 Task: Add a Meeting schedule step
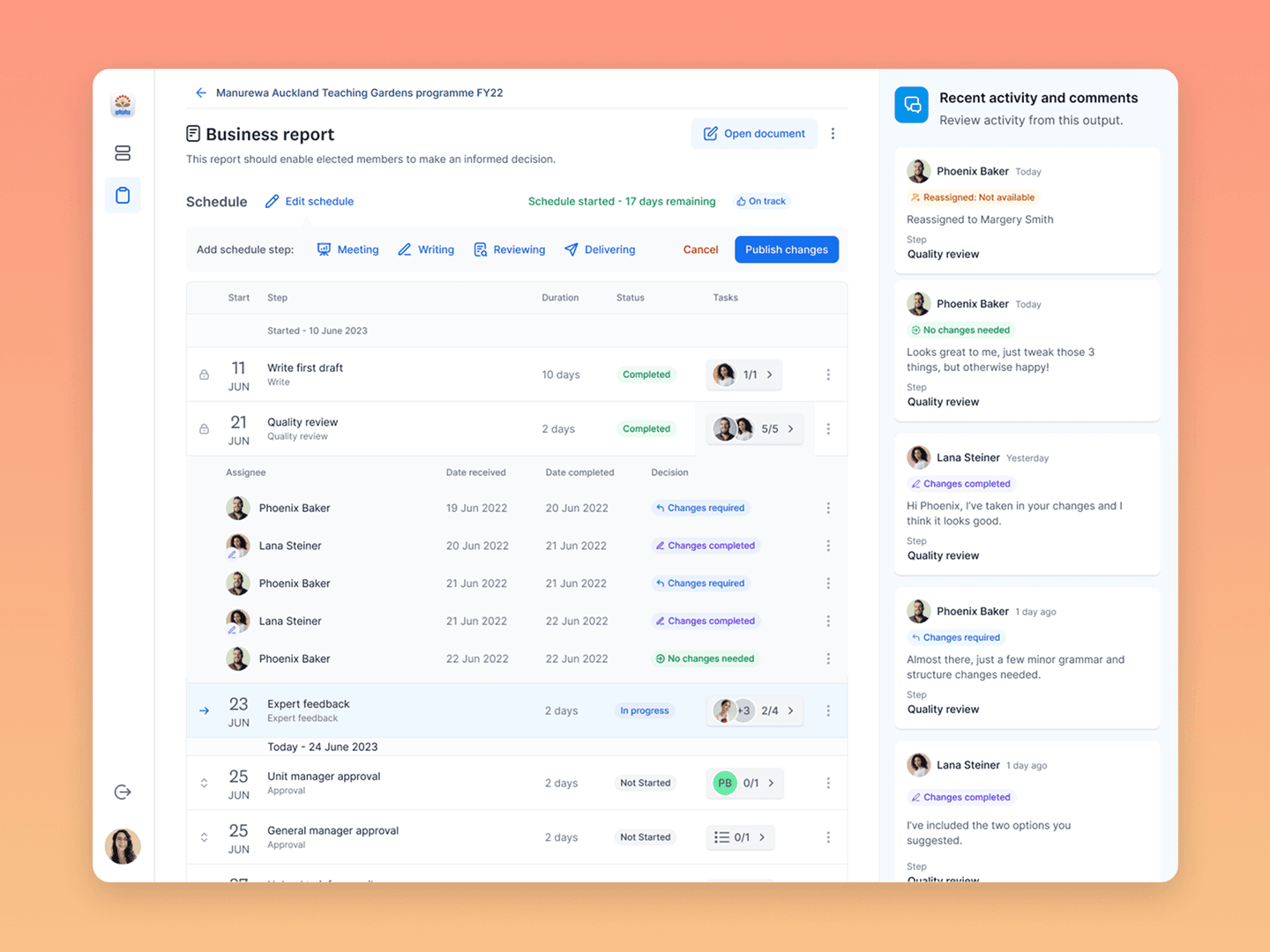pos(347,249)
